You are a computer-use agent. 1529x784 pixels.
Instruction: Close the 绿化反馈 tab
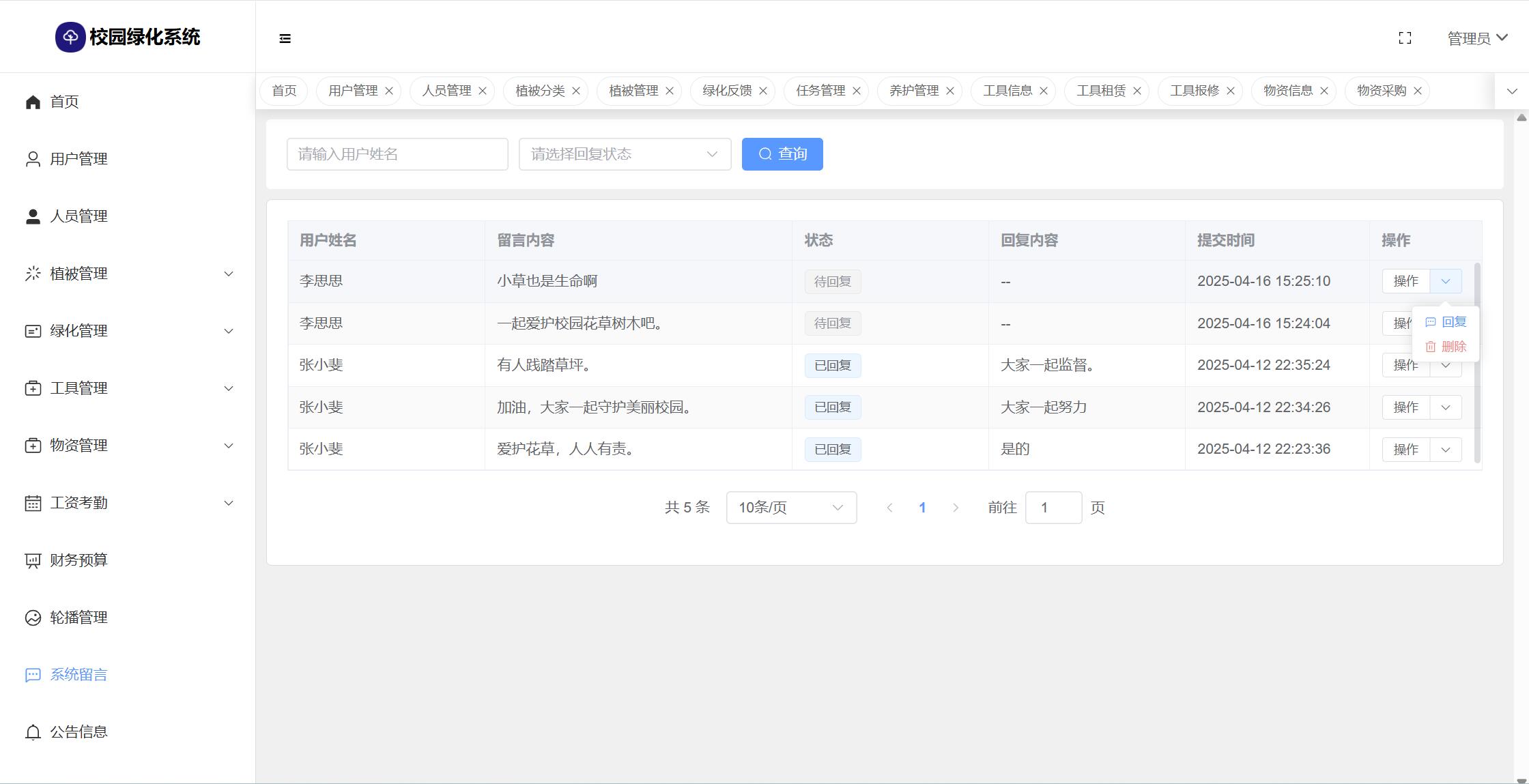(763, 91)
